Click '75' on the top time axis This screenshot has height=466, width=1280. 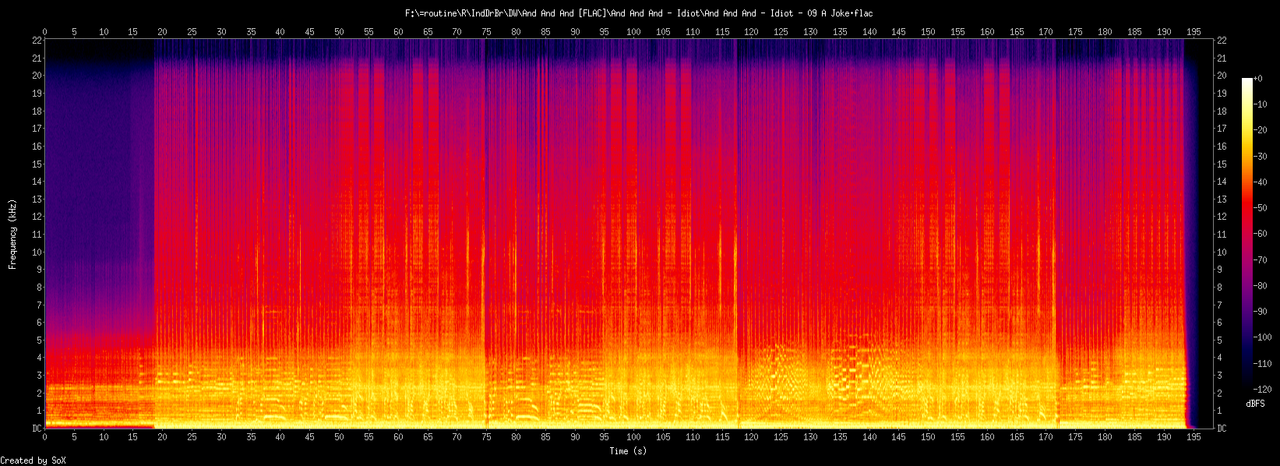(x=486, y=31)
